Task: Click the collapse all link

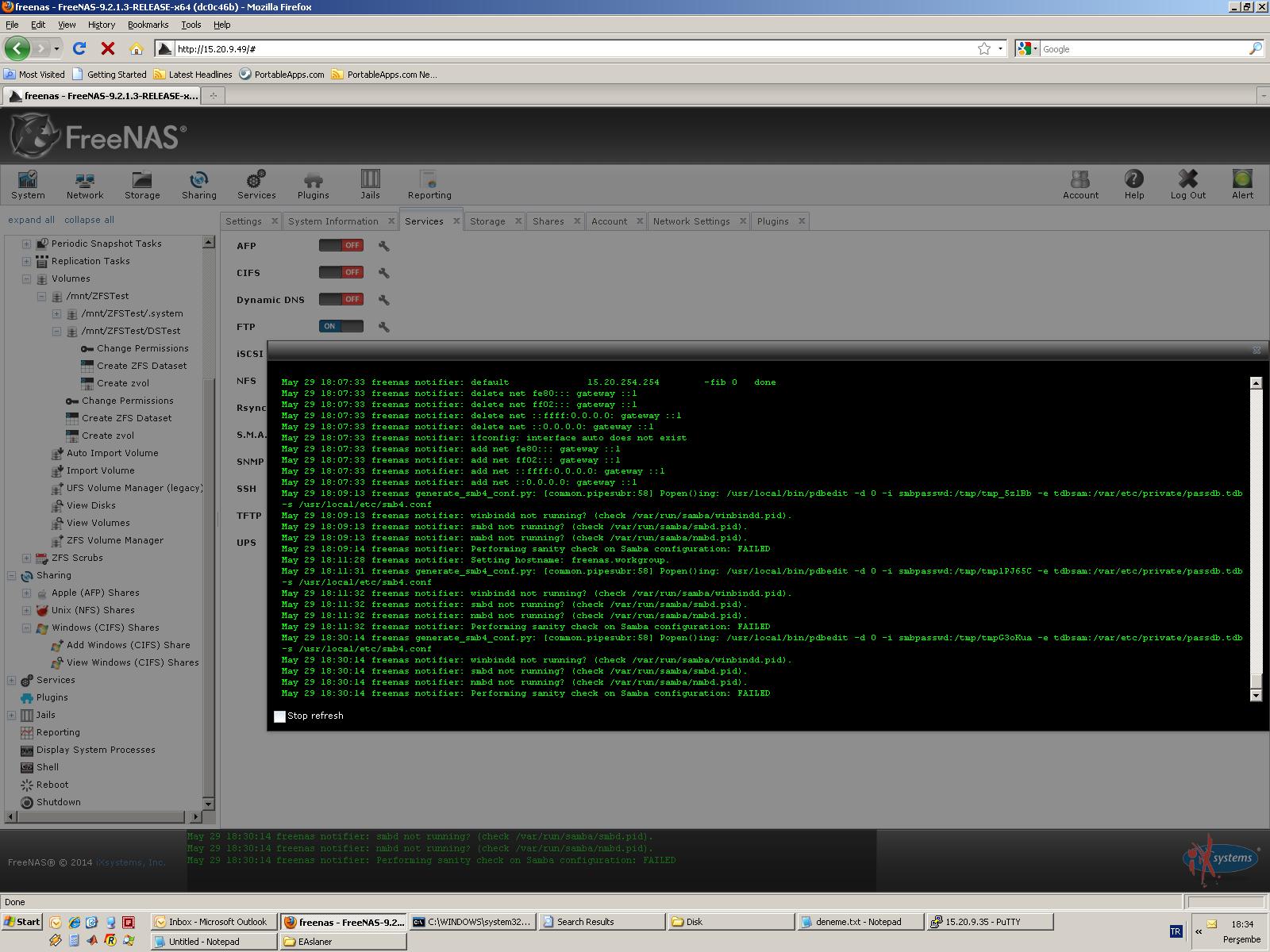Action: pyautogui.click(x=89, y=220)
